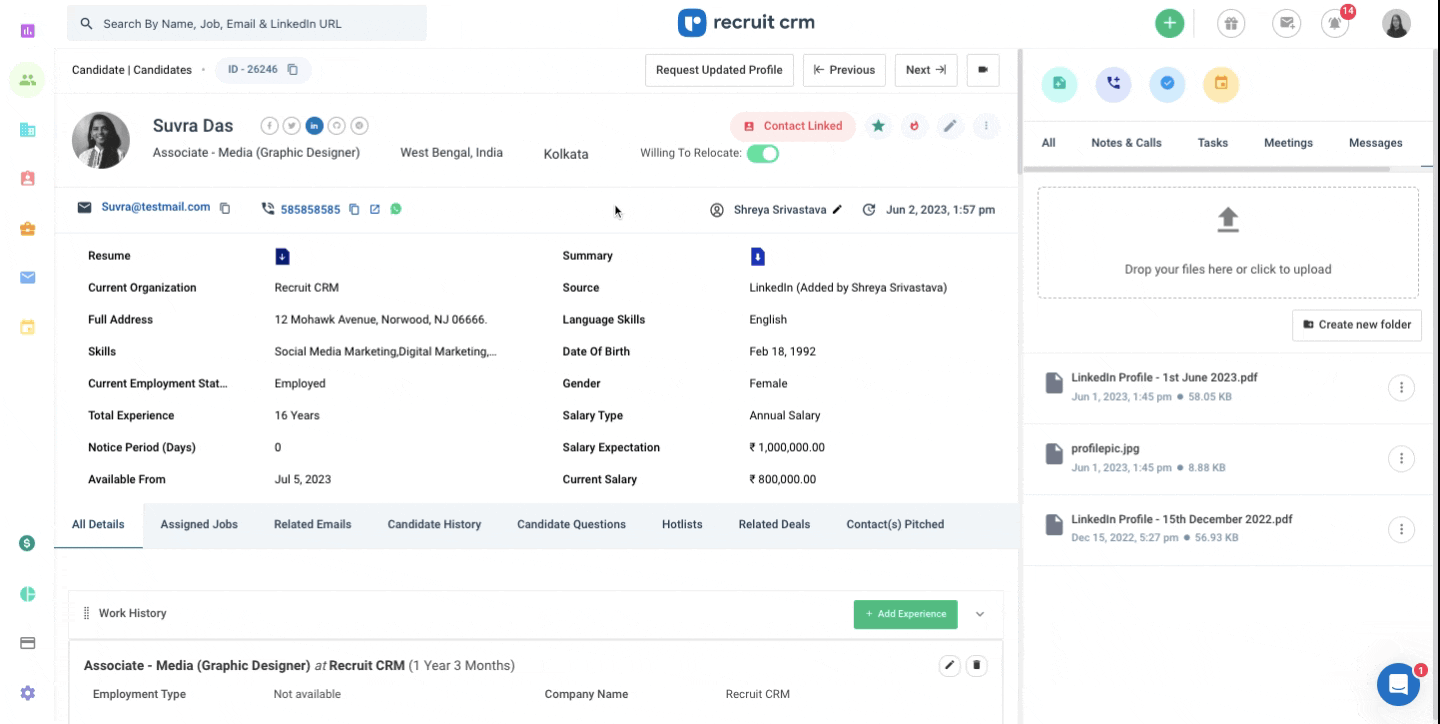Schedule a meeting using the calendar icon
The height and width of the screenshot is (724, 1440).
pos(1221,84)
